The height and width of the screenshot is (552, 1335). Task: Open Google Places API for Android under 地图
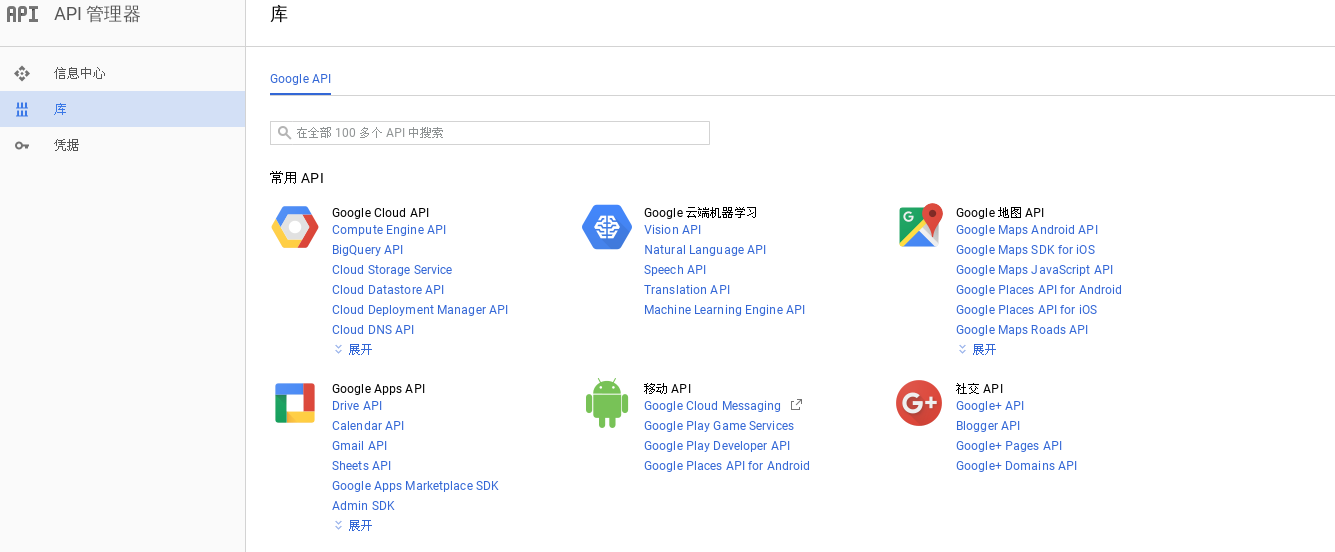point(1039,290)
